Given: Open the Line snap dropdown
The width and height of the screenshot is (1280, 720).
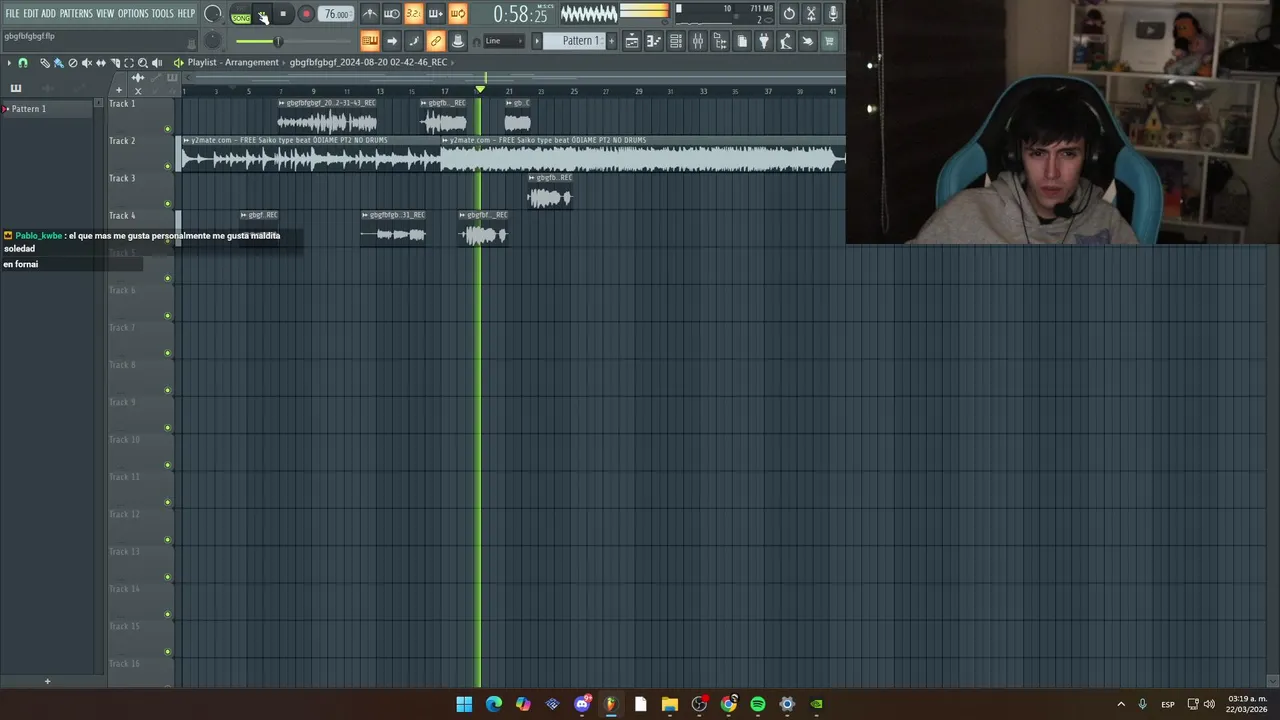Looking at the screenshot, I should [x=503, y=41].
